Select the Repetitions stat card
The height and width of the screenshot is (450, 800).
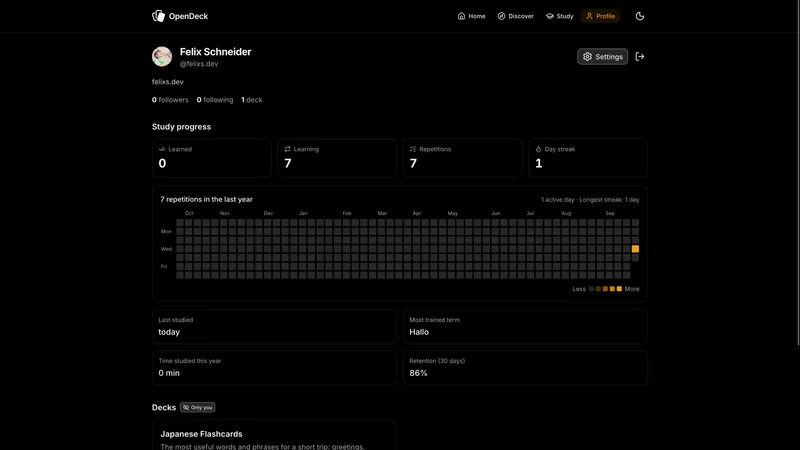462,158
